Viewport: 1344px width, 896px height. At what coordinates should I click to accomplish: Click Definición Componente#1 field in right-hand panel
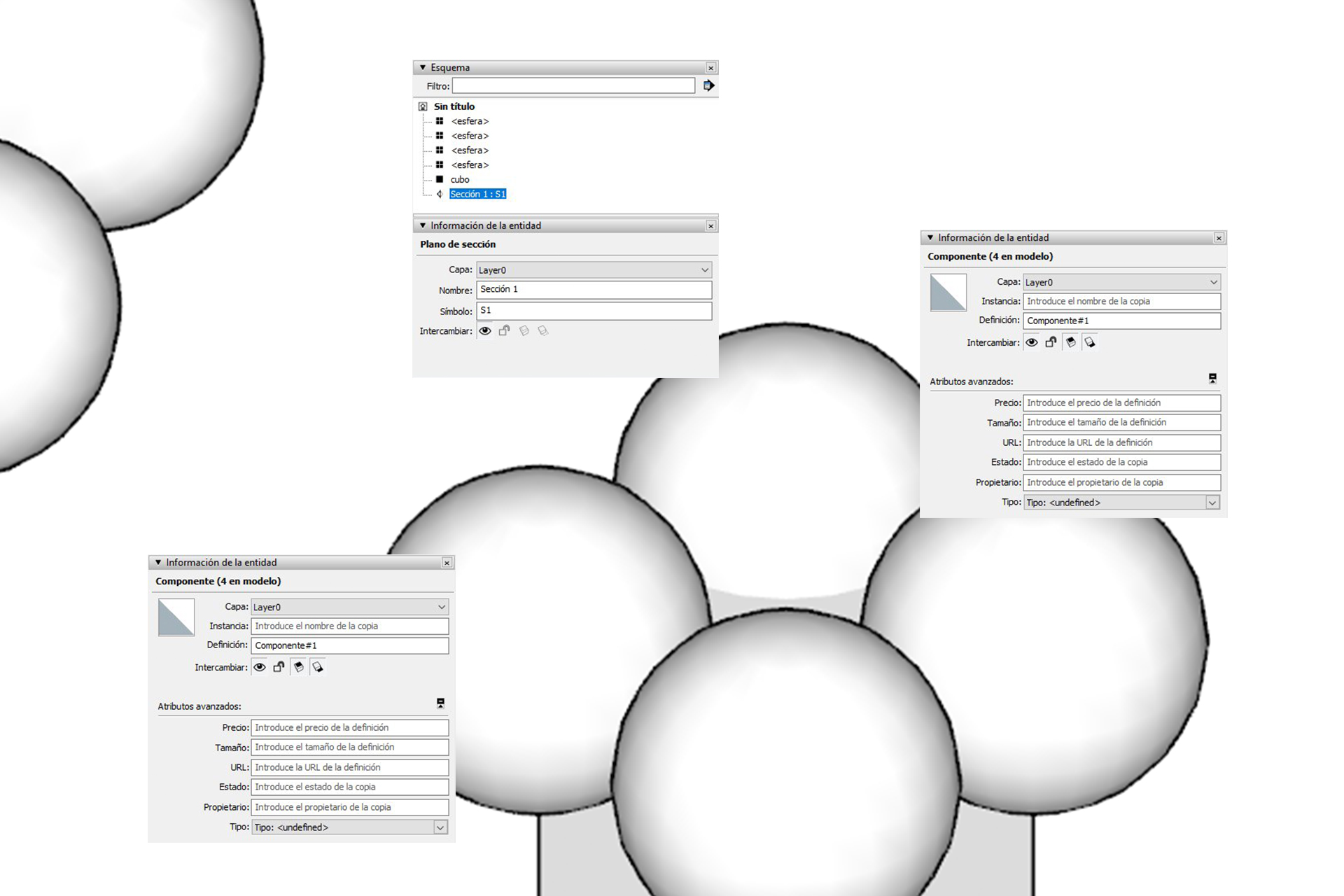click(x=1121, y=321)
